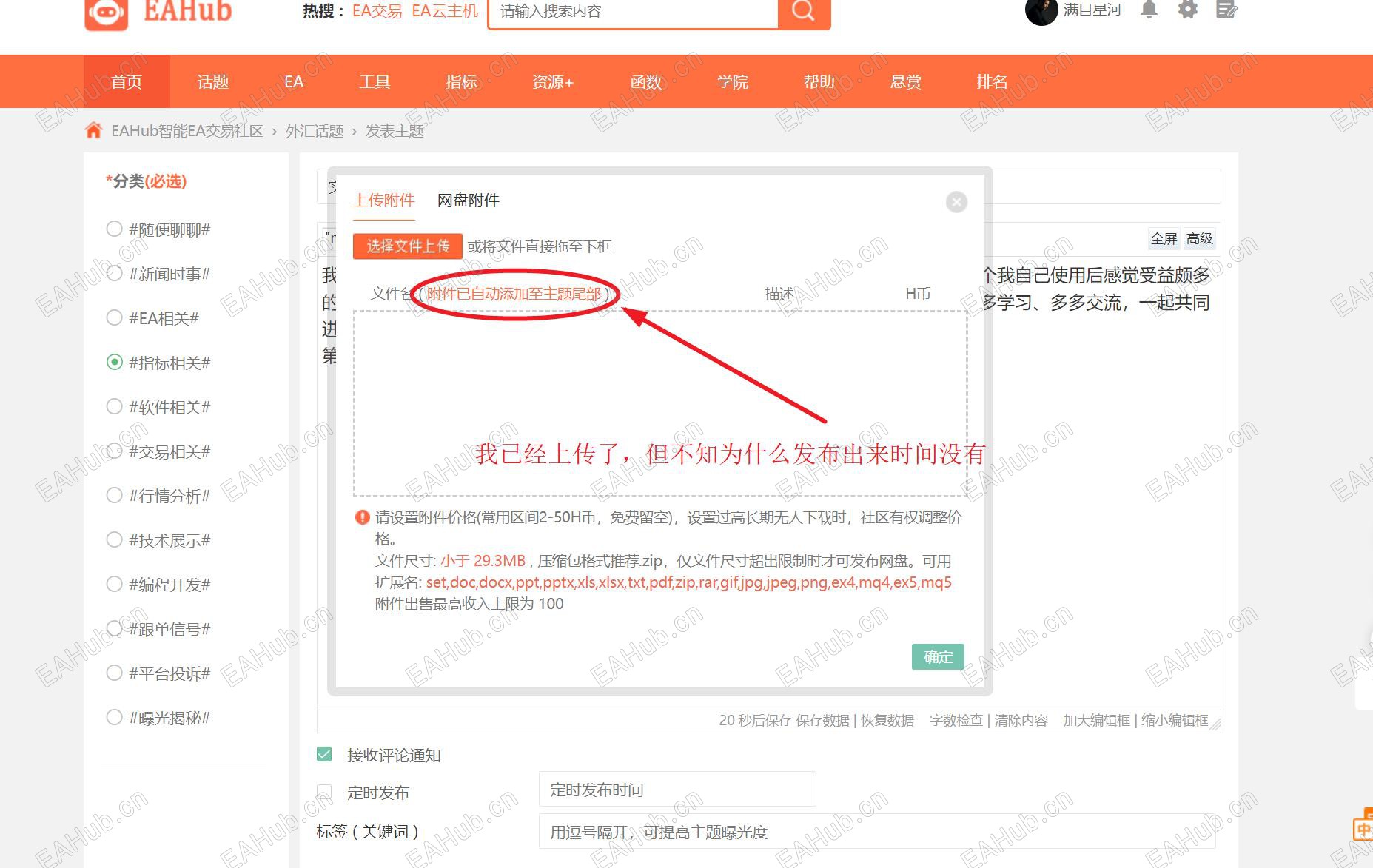Click the 字数检查 link
The image size is (1373, 868).
(956, 721)
